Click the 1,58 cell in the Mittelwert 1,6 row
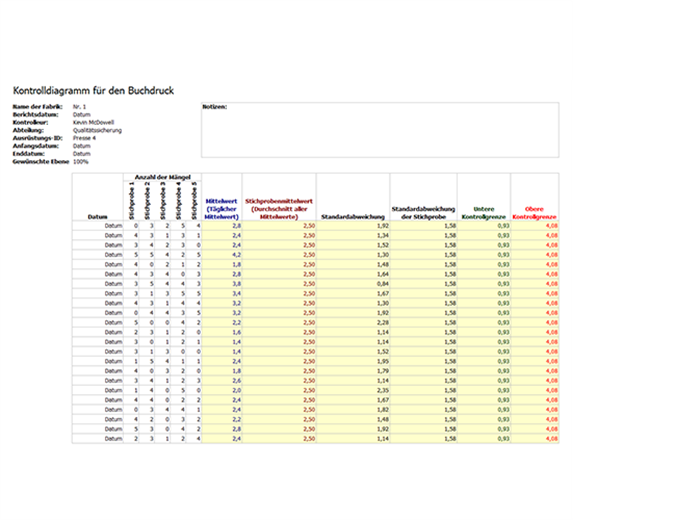The image size is (675, 520). (x=424, y=332)
